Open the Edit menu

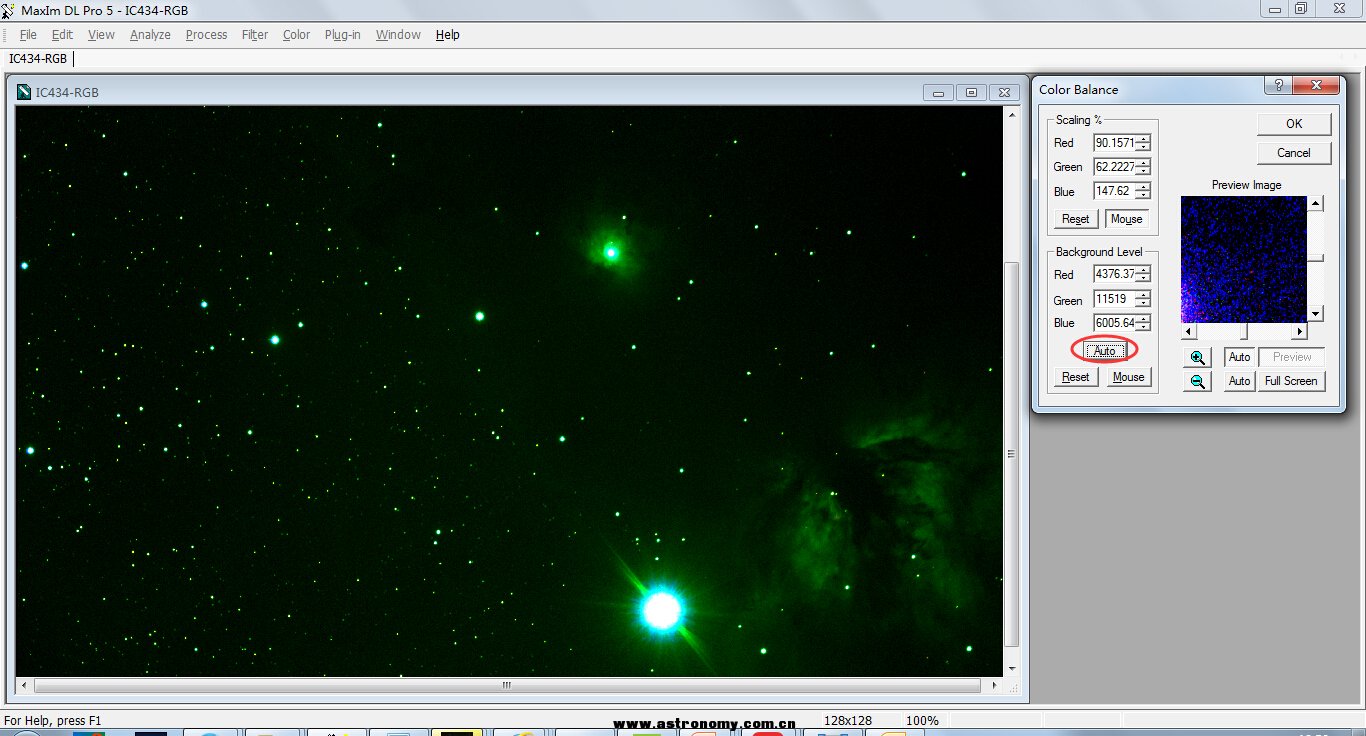(x=62, y=34)
